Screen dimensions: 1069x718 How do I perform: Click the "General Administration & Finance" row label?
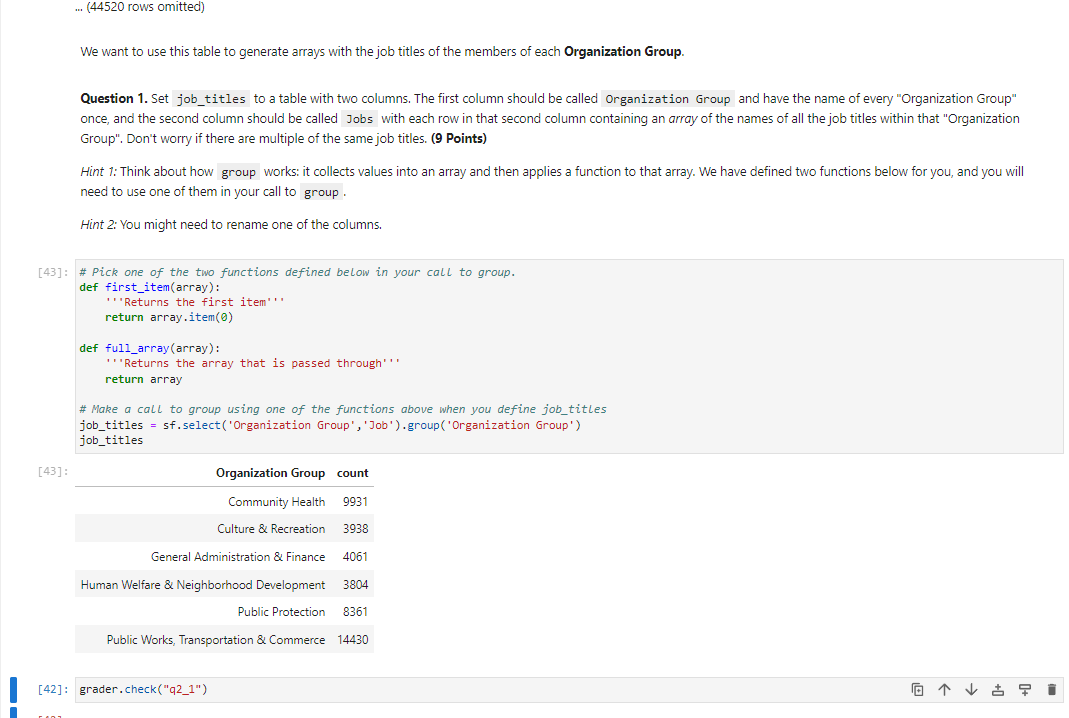coord(238,557)
